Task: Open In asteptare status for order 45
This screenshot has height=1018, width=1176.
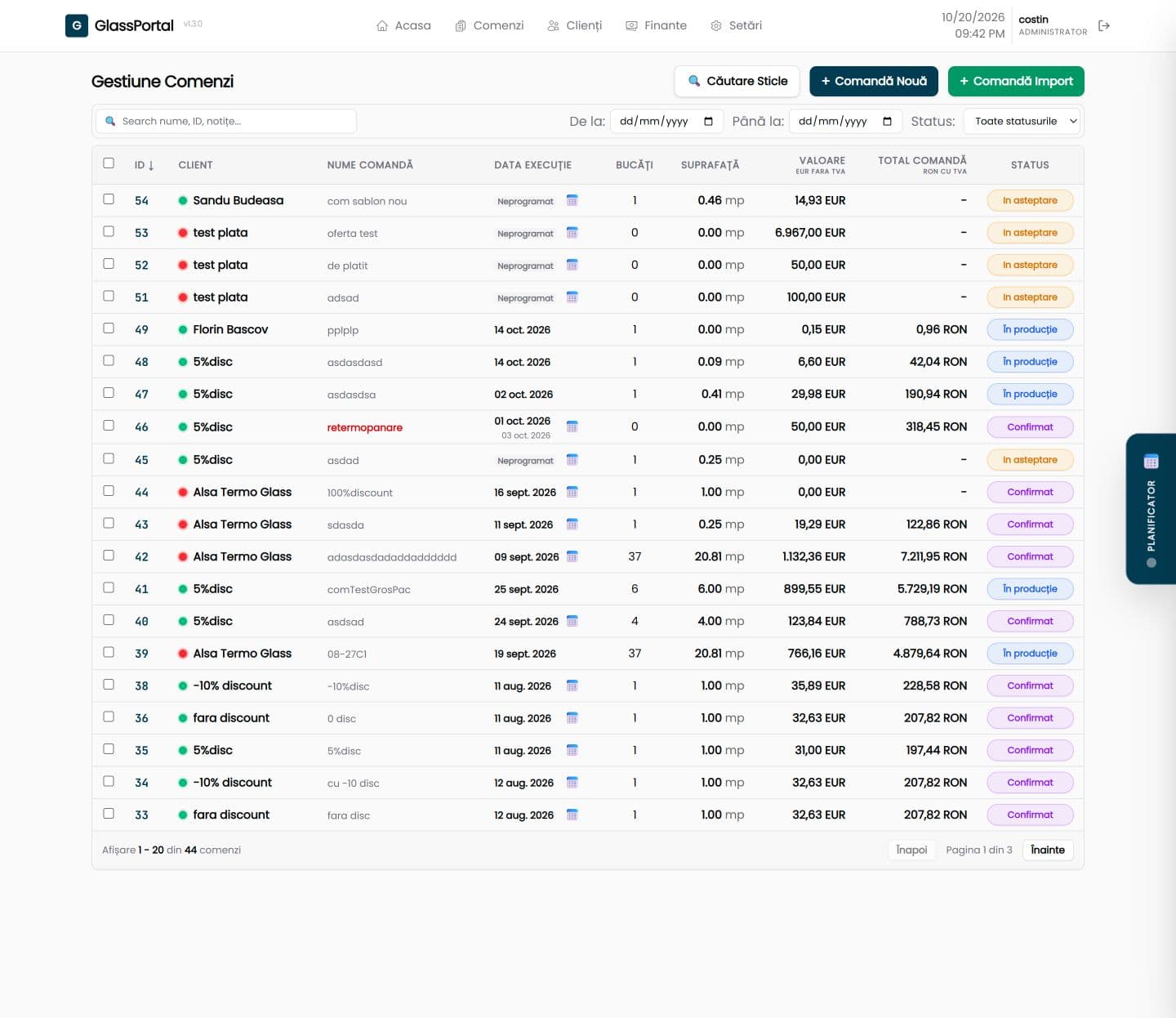Action: tap(1030, 460)
